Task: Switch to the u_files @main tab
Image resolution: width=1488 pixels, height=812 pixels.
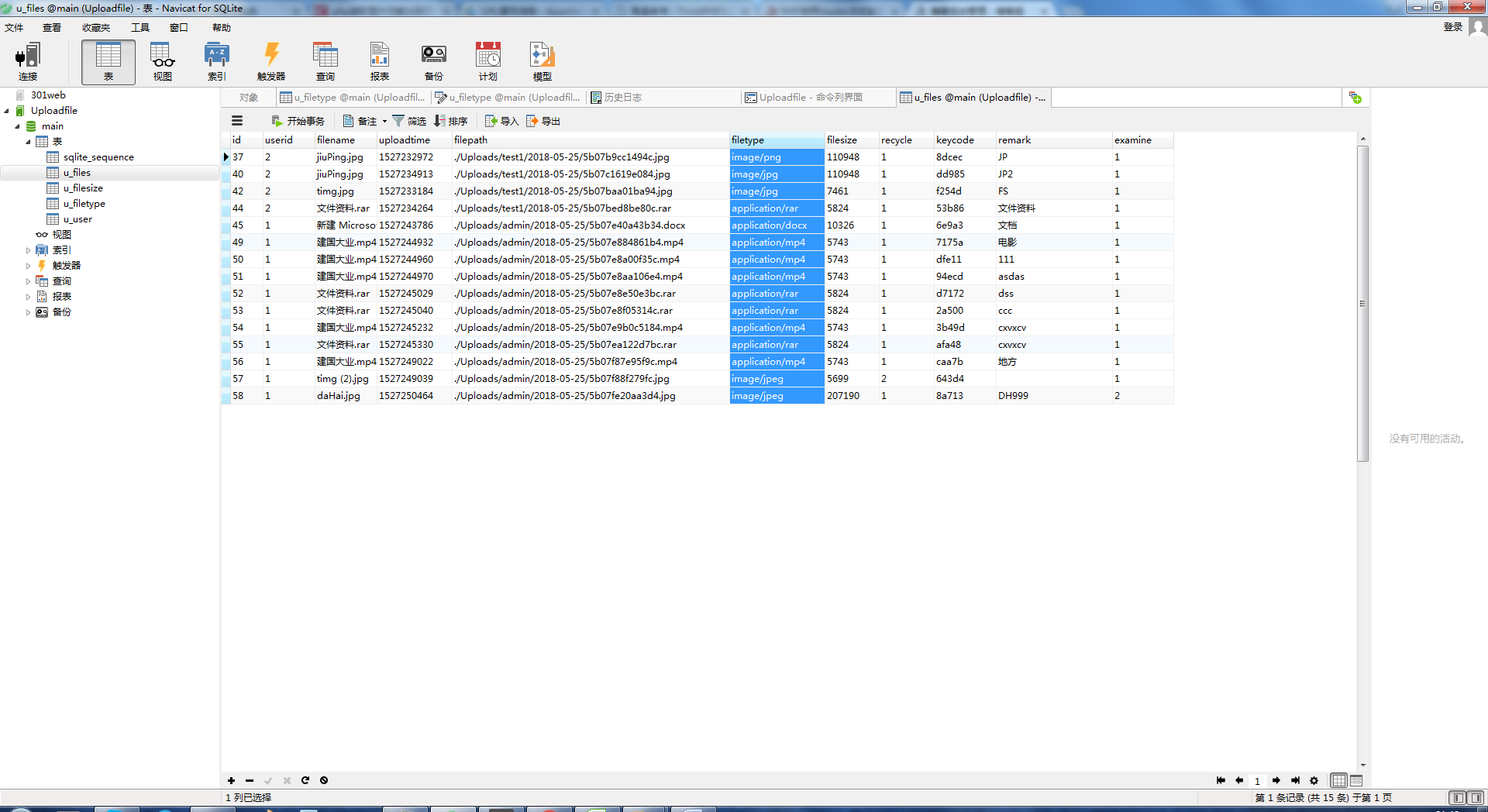Action: [x=973, y=98]
